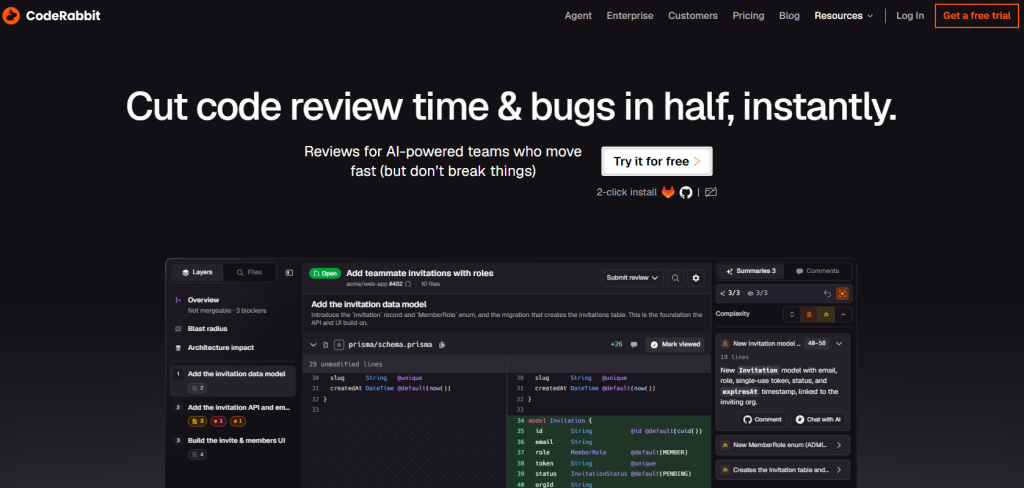Click the undo arrow icon in summaries bar
The height and width of the screenshot is (488, 1024).
pos(827,293)
